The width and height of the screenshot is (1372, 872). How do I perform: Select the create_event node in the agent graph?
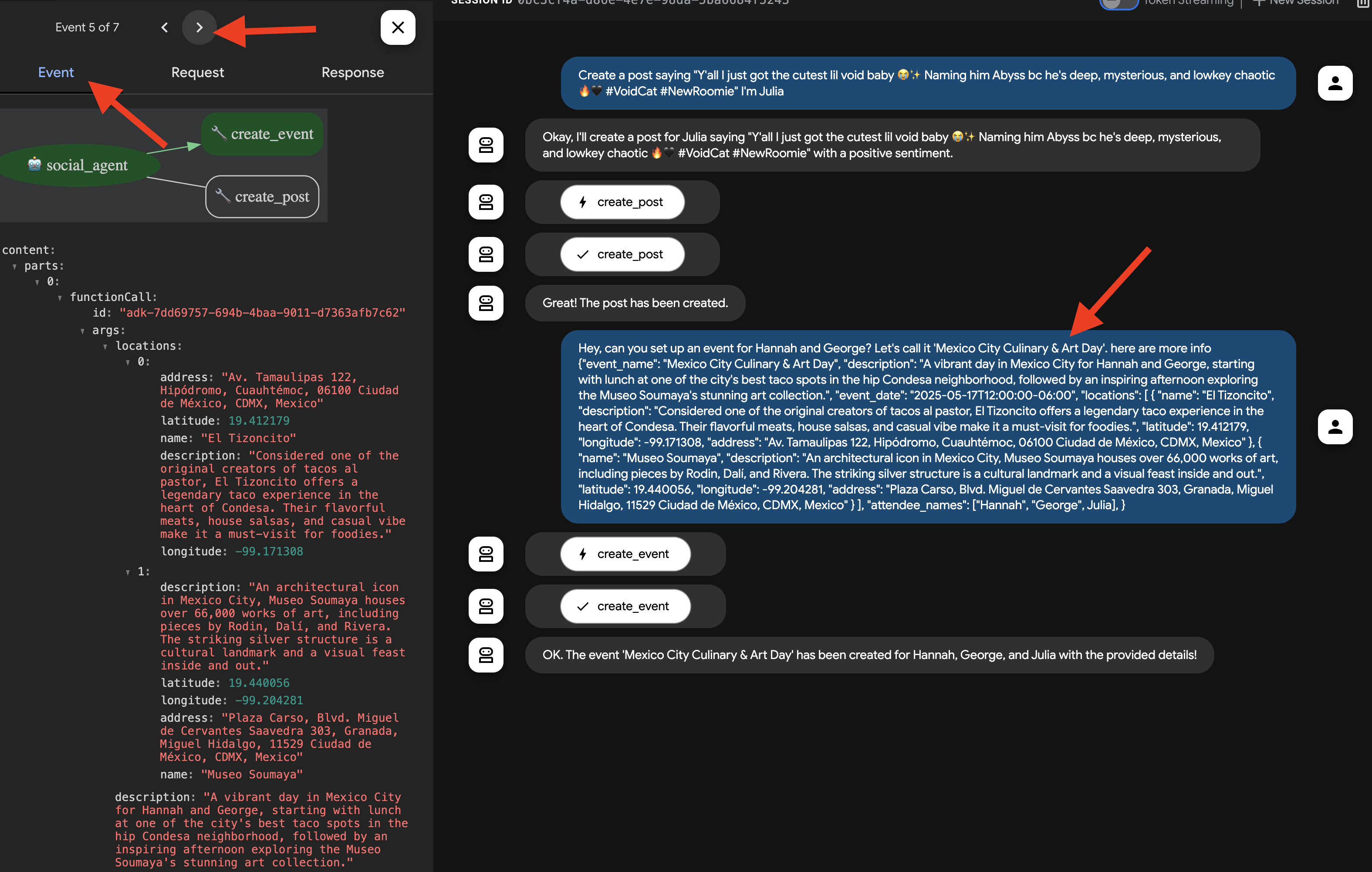click(x=262, y=133)
